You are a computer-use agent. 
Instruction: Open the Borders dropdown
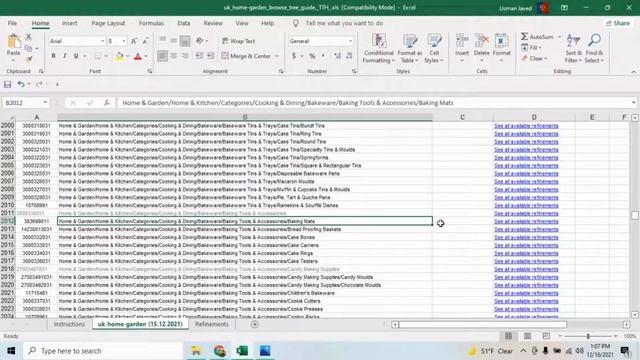tap(106, 56)
